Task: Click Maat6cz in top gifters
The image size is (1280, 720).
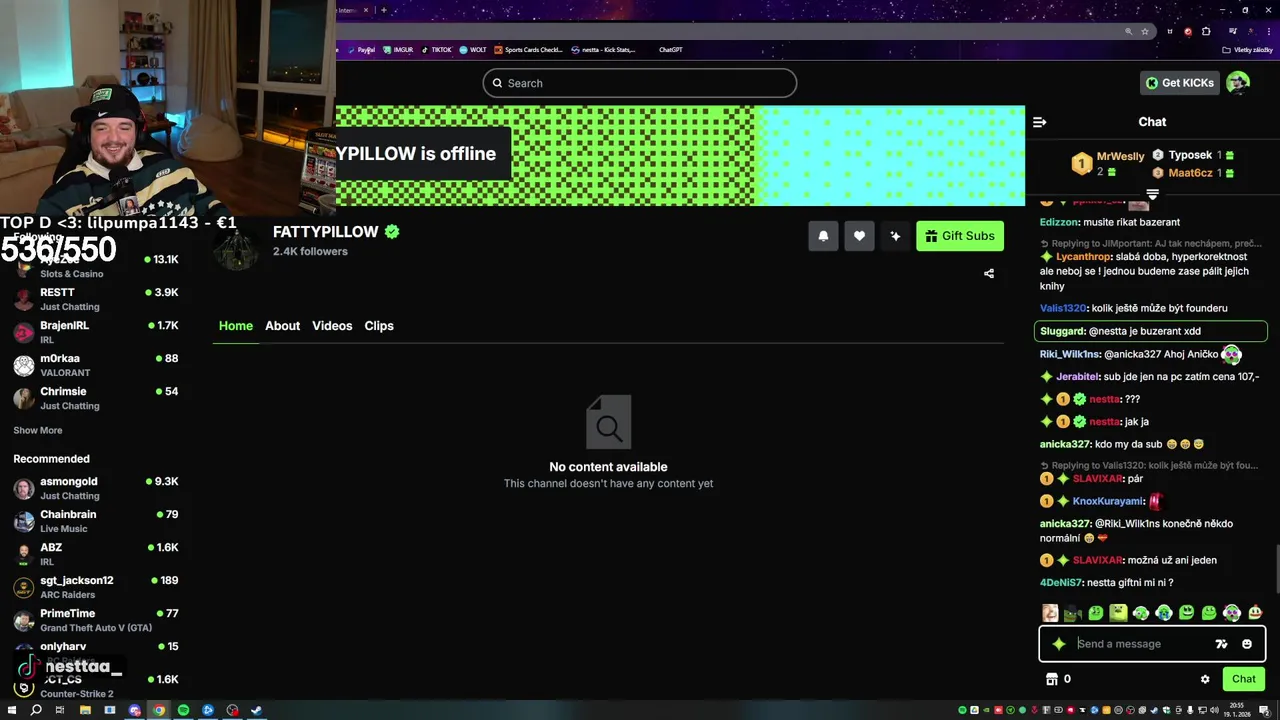Action: 1190,173
